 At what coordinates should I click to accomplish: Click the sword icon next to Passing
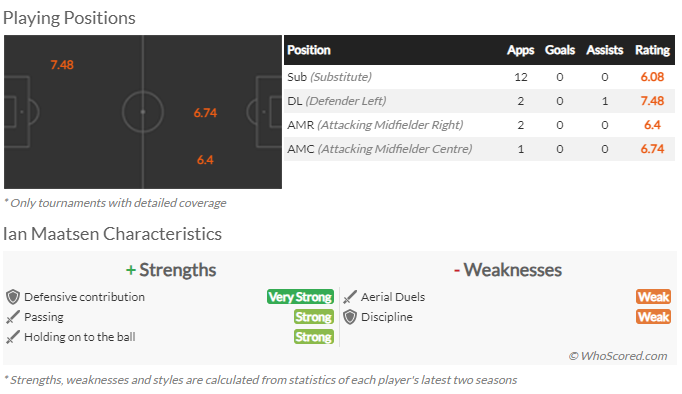click(x=13, y=317)
